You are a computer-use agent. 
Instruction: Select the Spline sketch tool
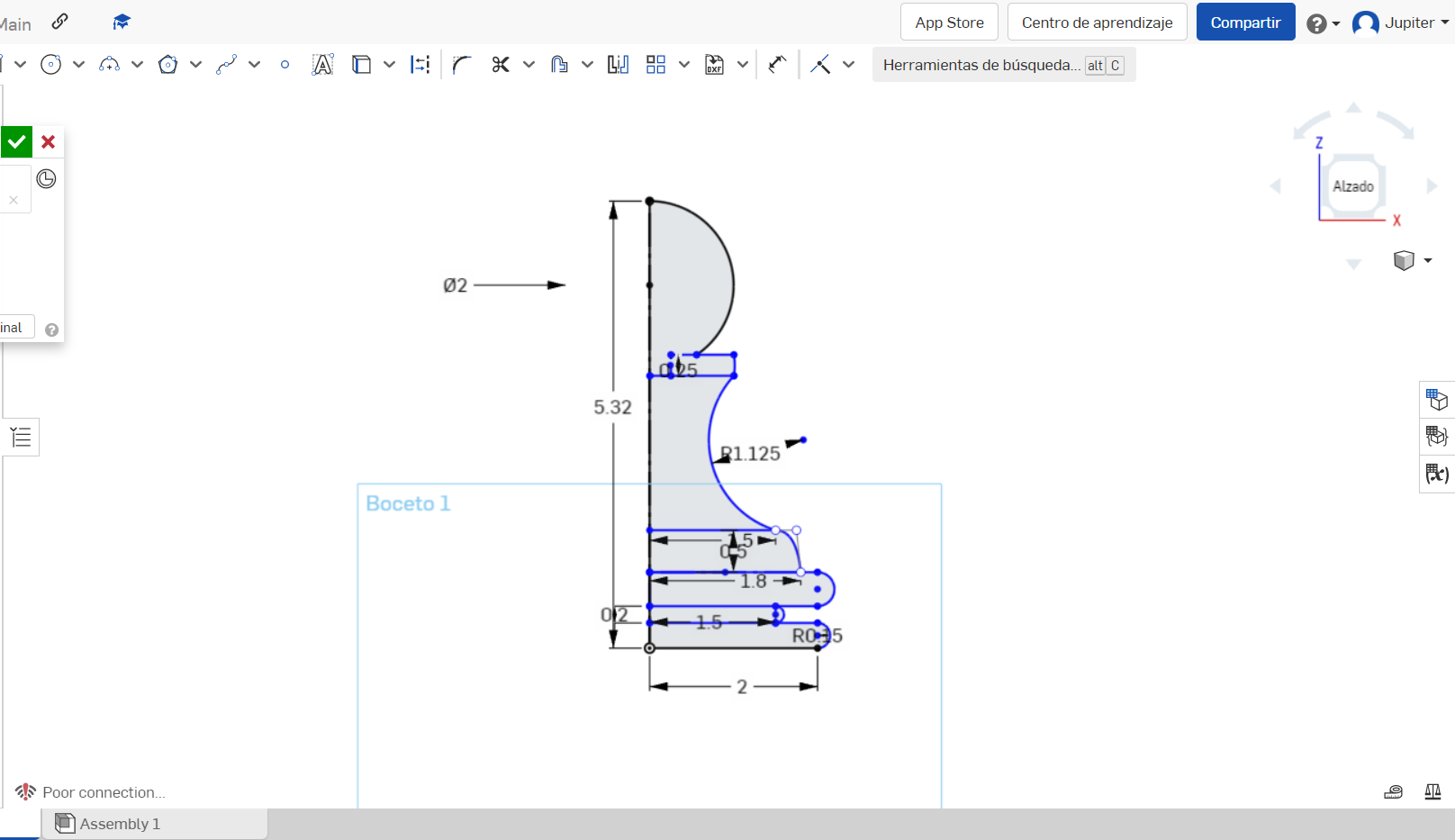pyautogui.click(x=227, y=65)
